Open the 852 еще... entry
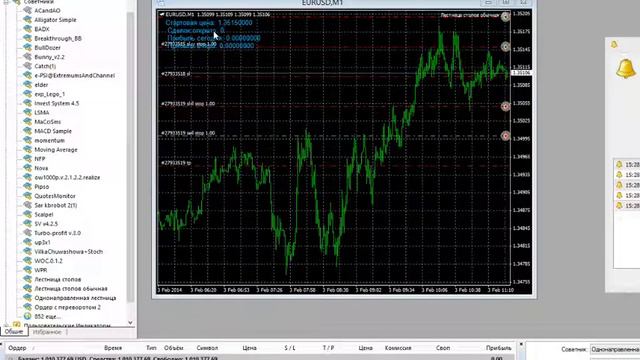This screenshot has height=360, width=640. click(48, 316)
